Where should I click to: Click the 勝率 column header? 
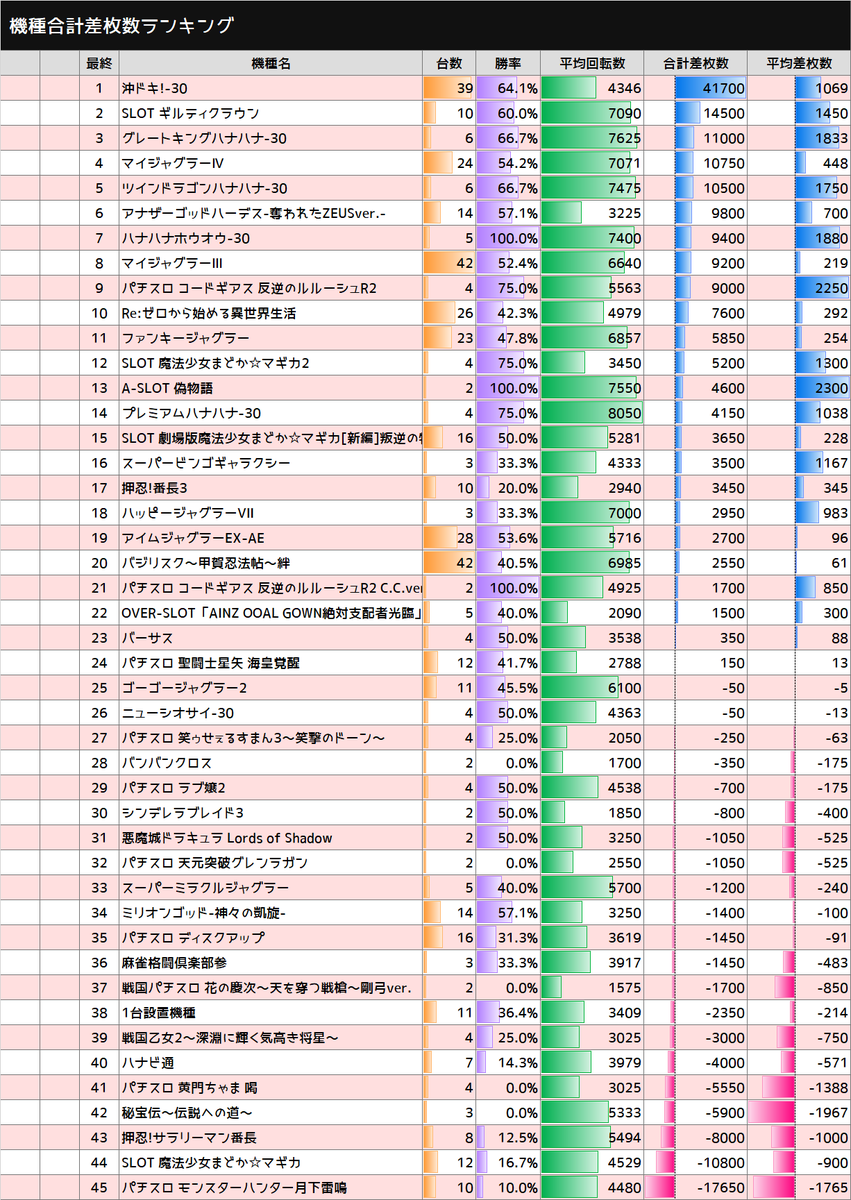coord(507,63)
